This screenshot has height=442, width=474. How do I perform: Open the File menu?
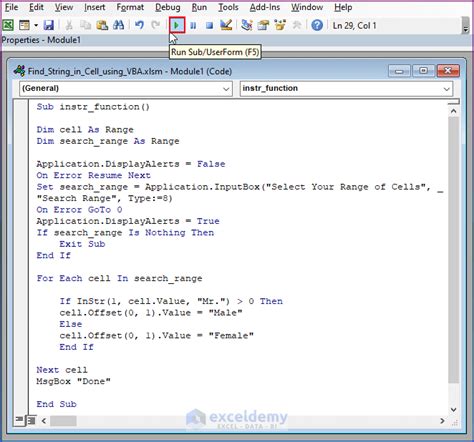[11, 7]
